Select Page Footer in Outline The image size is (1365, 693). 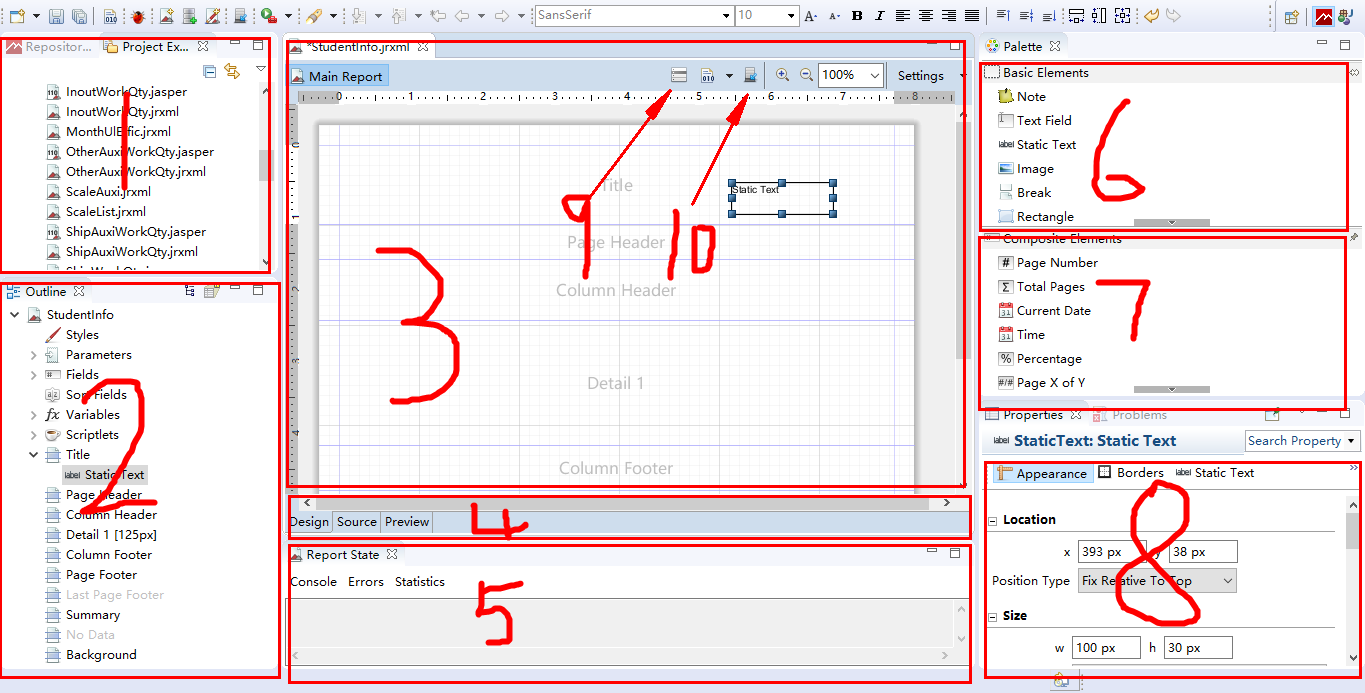(92, 575)
